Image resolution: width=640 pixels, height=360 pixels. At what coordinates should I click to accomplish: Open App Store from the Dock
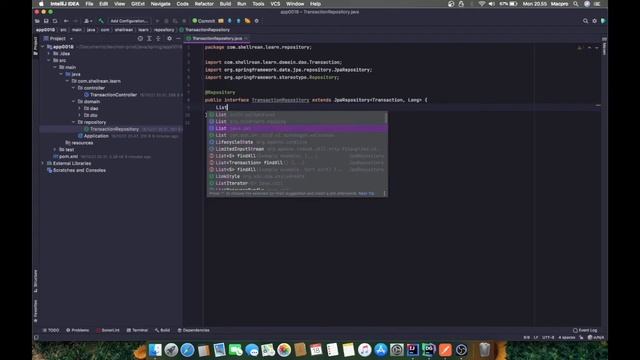coord(380,350)
